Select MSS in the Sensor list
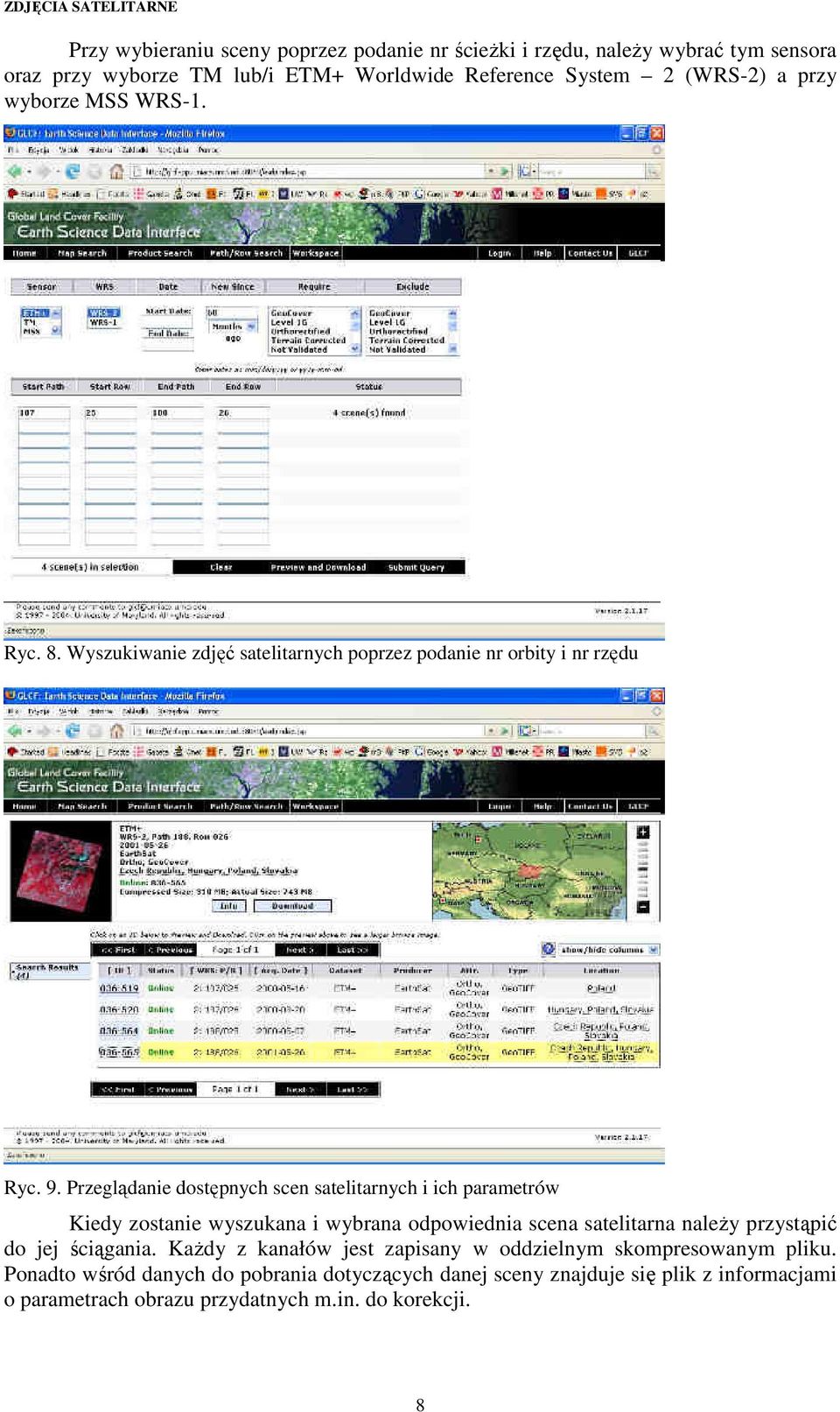Screen dimensions: 840x1412 click(32, 331)
